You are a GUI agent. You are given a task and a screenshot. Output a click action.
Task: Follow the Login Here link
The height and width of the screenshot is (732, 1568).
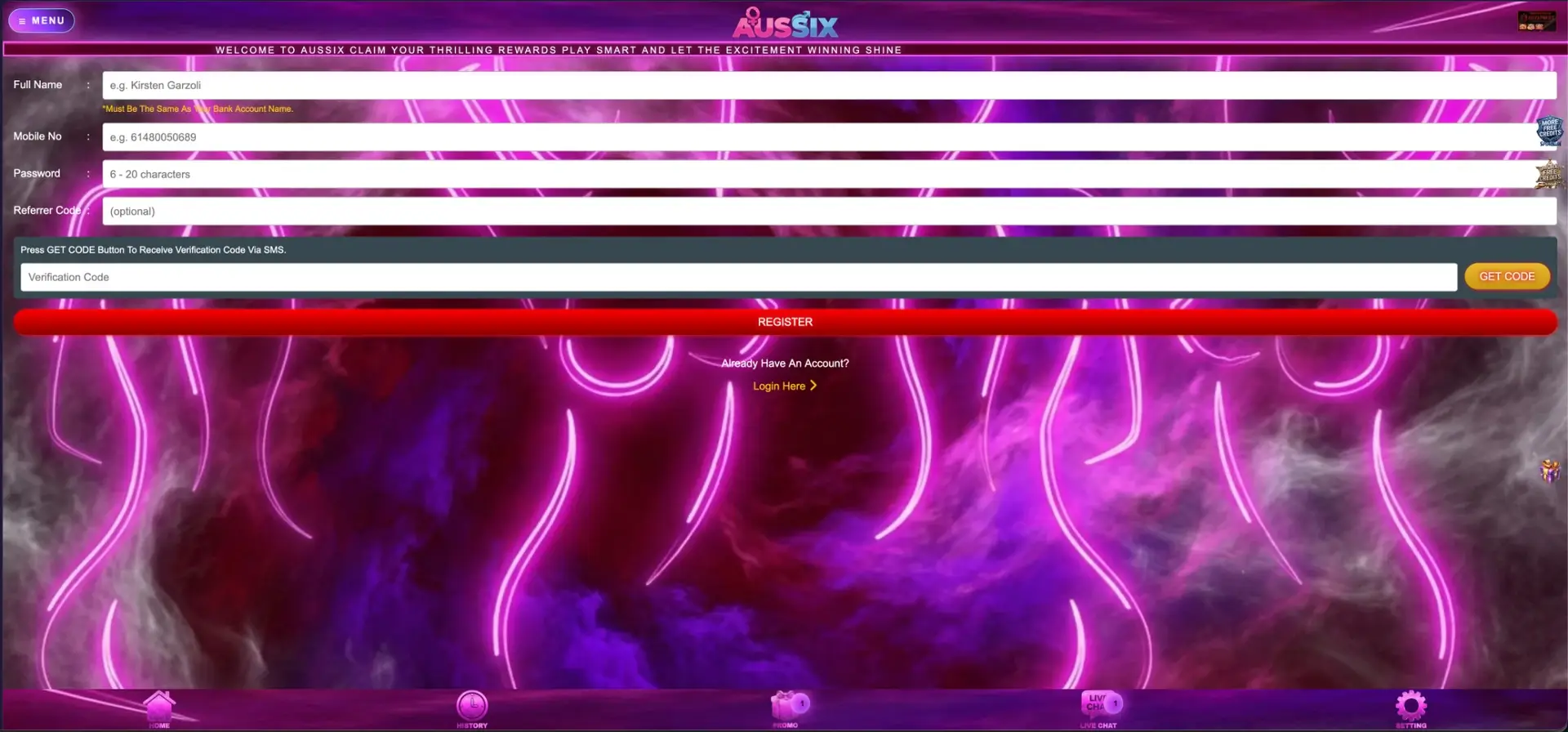tap(779, 386)
